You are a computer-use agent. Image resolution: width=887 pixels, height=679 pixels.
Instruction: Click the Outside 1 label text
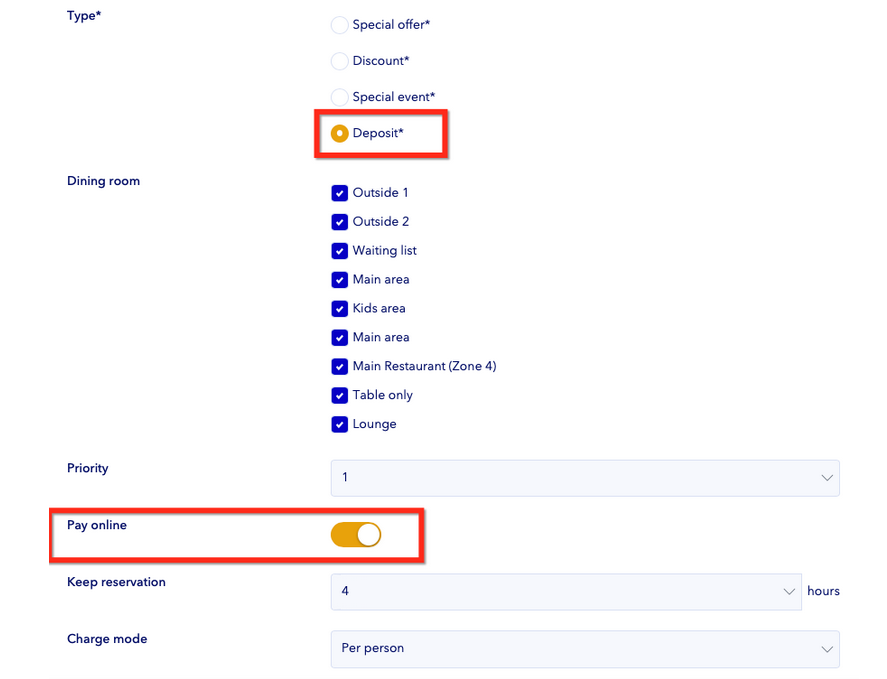[x=380, y=193]
